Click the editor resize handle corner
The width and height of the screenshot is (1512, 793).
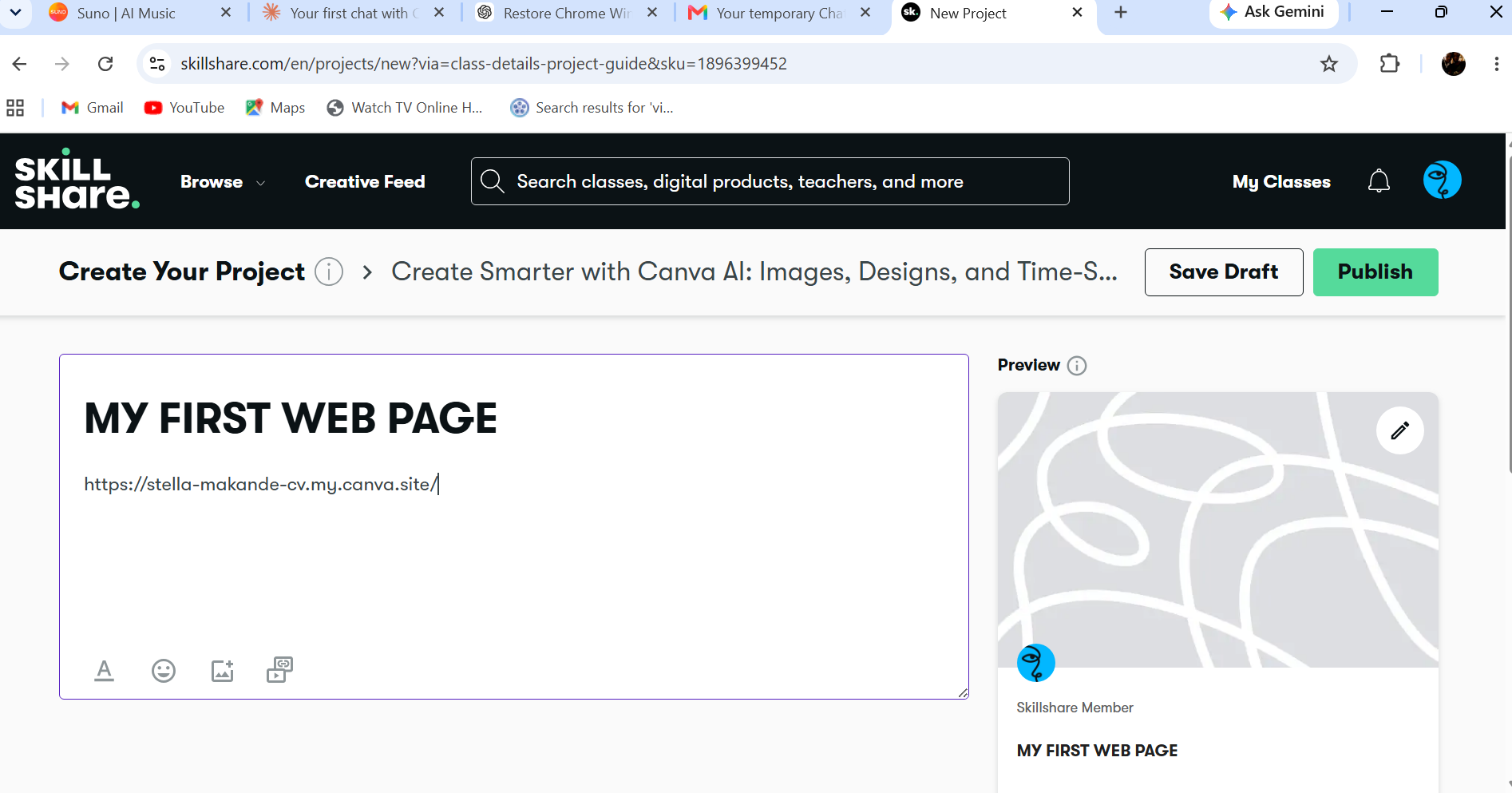(x=964, y=693)
